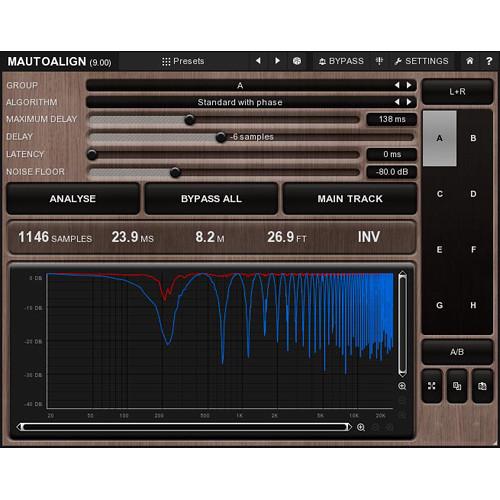Switch to previous algorithm with left arrow
The width and height of the screenshot is (500, 500).
point(397,102)
